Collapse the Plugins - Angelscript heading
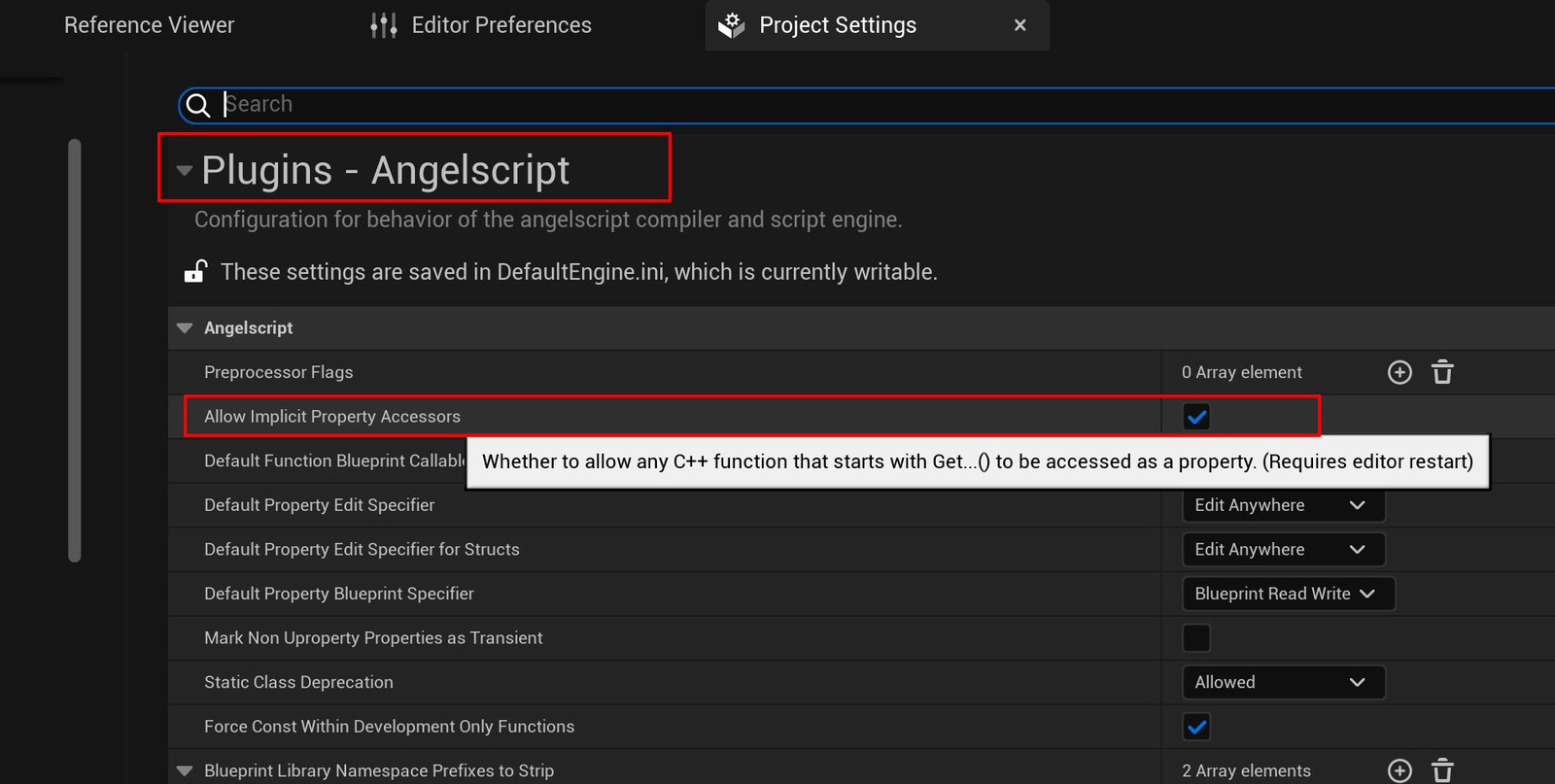 click(x=184, y=171)
